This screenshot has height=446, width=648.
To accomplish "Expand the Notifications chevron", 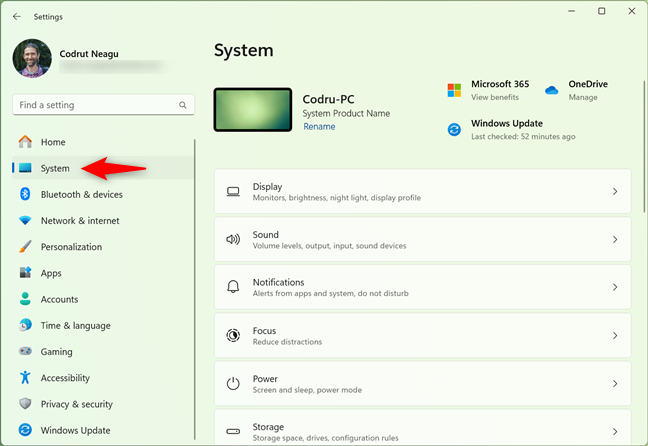I will point(615,287).
